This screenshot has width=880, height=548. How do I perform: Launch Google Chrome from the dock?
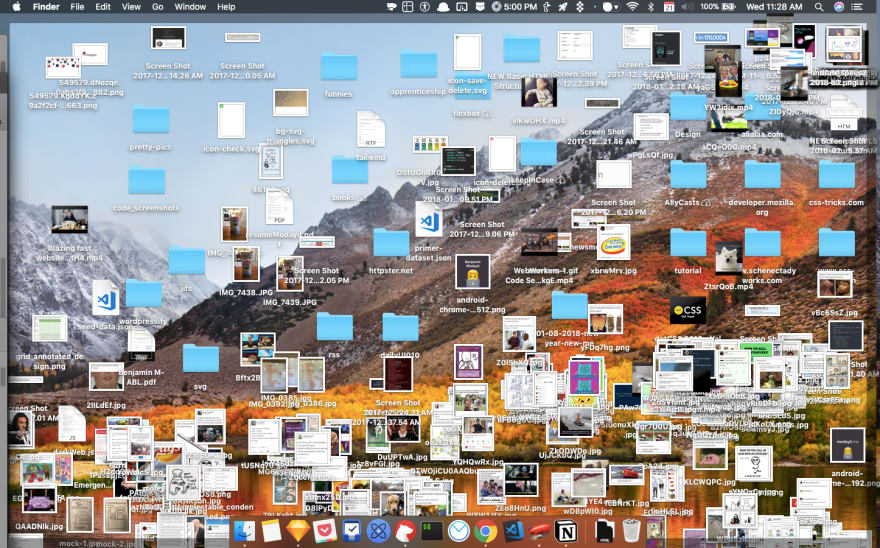[486, 532]
